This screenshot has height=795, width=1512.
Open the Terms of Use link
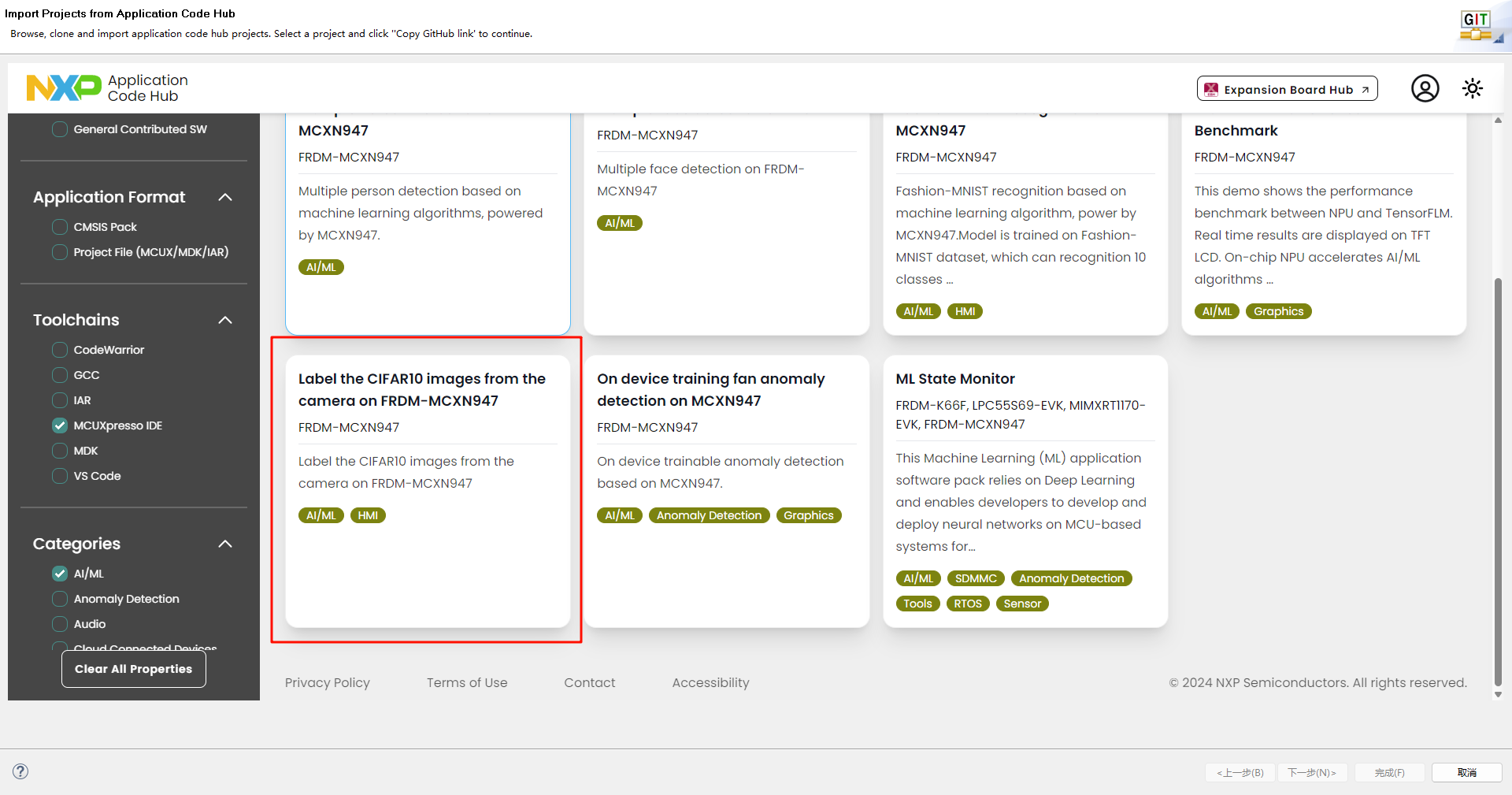click(x=467, y=682)
